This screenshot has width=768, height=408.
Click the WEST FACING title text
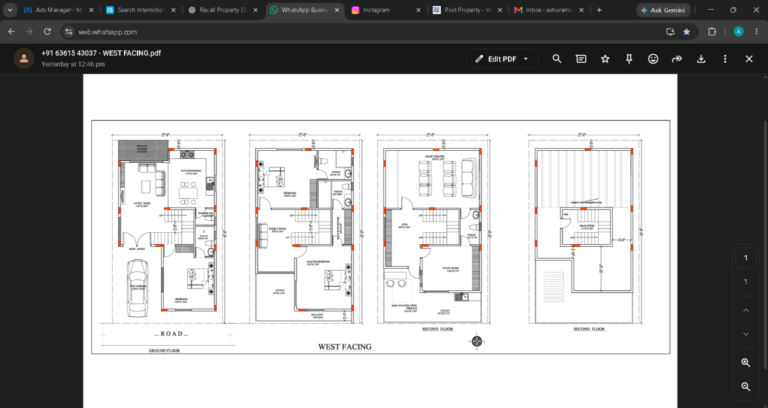coord(345,347)
